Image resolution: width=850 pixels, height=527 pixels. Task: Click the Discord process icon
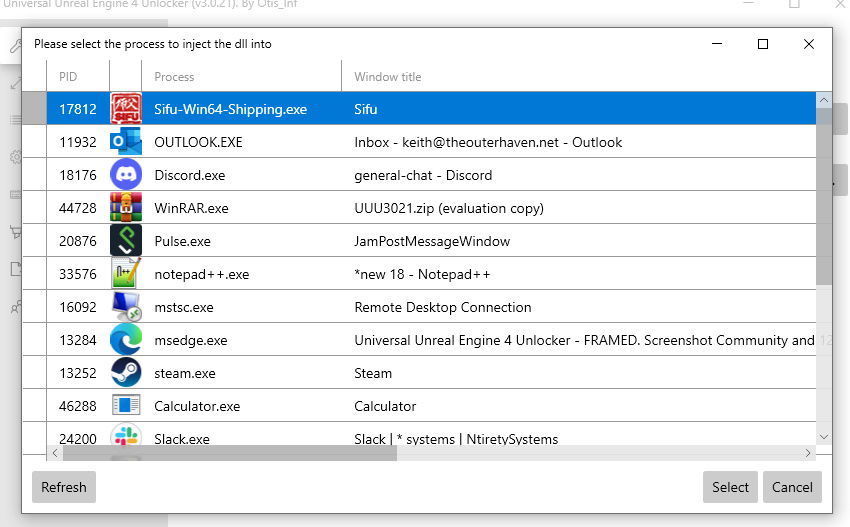point(126,175)
